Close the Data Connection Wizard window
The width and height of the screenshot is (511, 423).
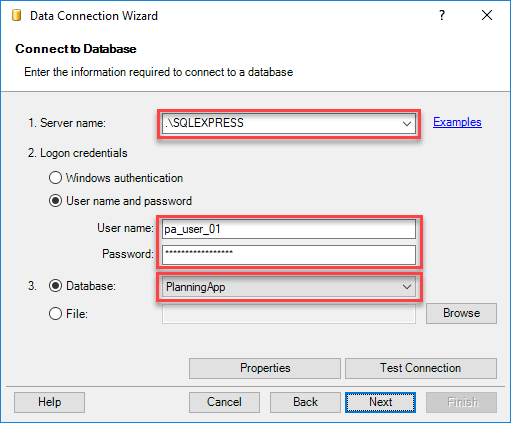(x=487, y=15)
